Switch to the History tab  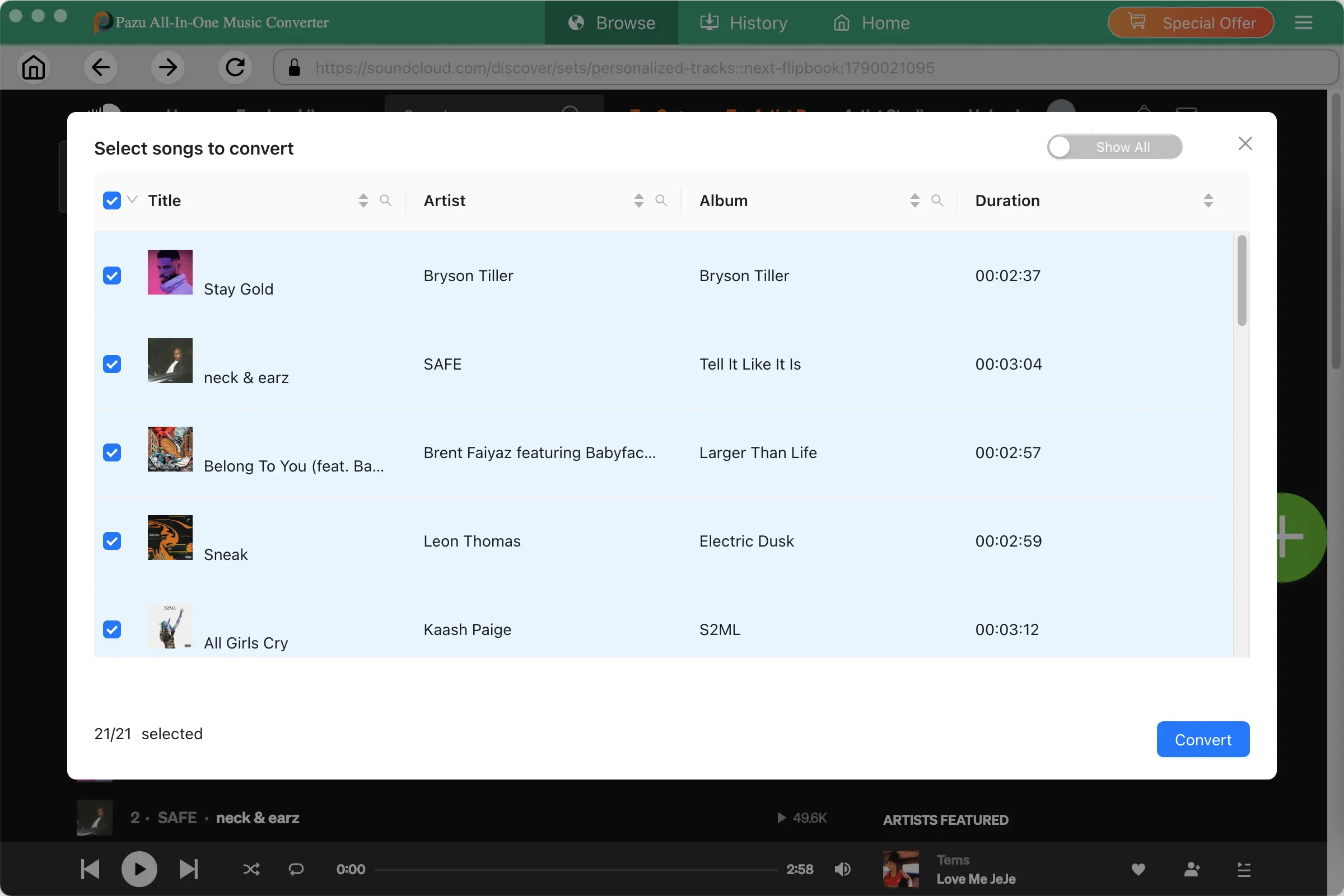(x=744, y=22)
